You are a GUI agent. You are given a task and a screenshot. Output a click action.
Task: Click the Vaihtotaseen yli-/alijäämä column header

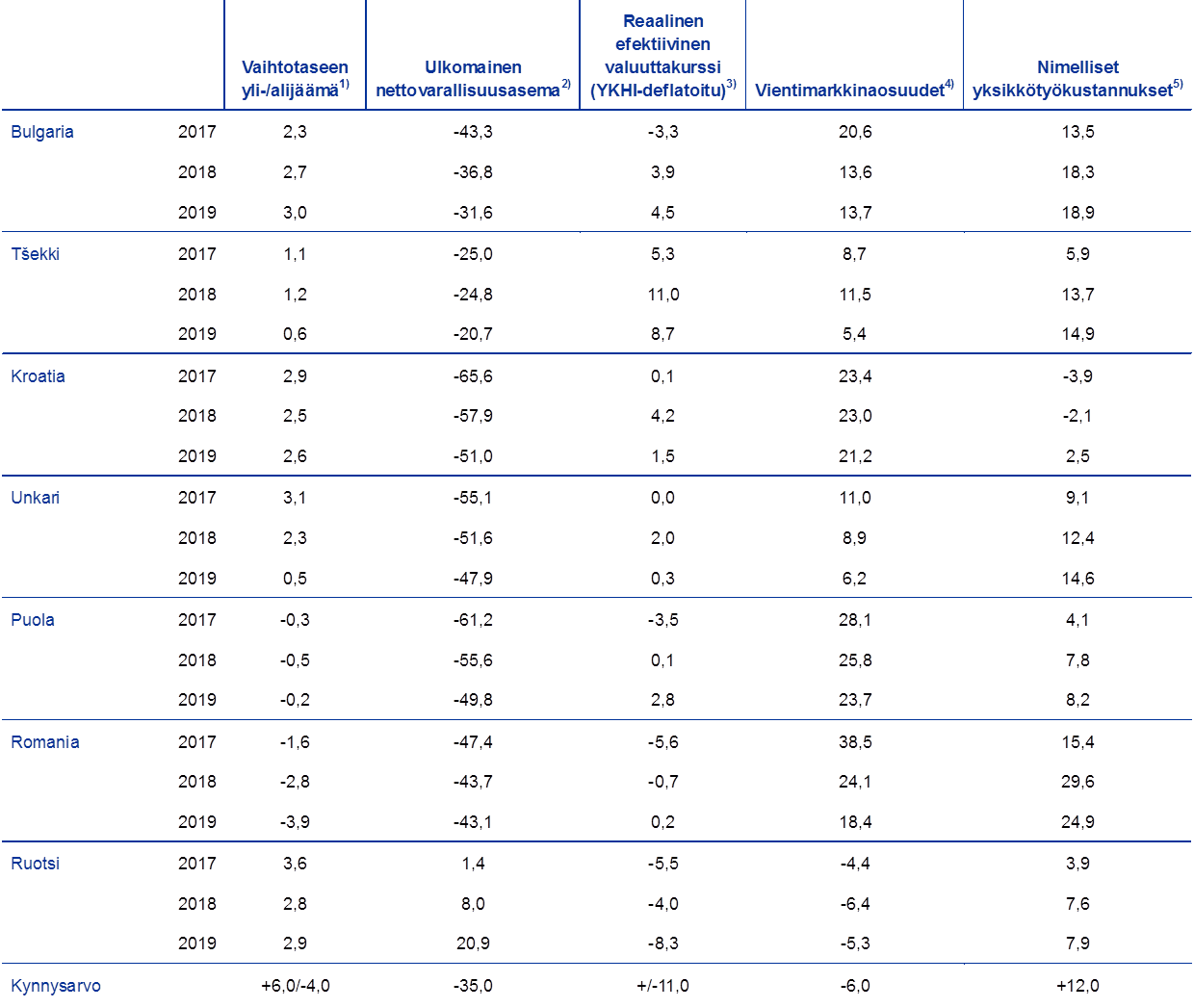[x=295, y=79]
